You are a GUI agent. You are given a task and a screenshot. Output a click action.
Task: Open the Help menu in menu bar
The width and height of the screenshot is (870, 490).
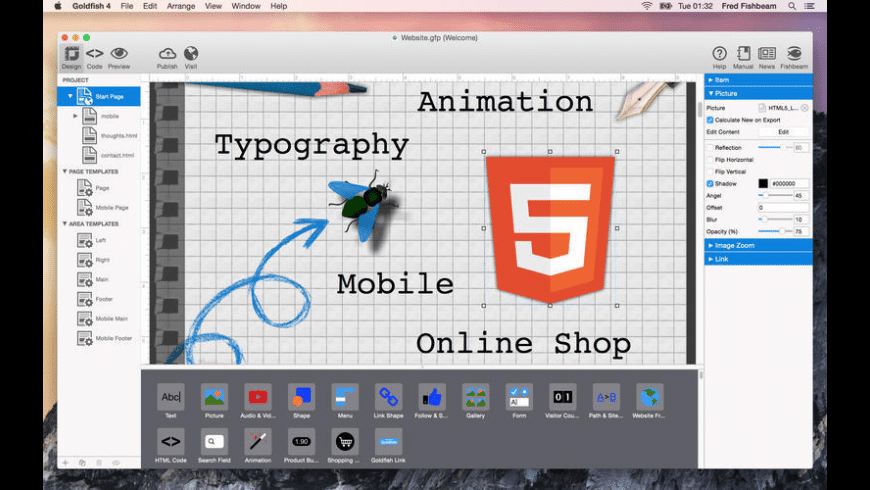click(x=279, y=6)
